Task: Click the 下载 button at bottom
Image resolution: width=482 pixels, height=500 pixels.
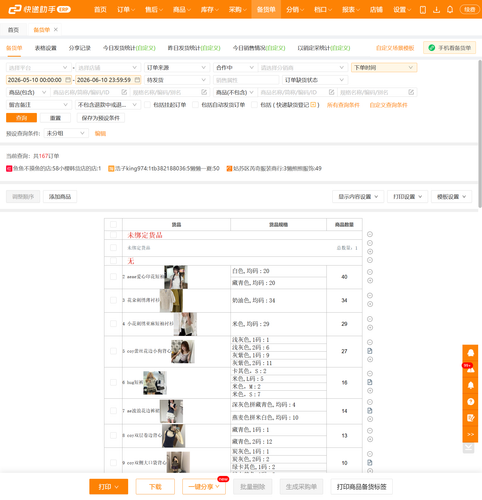Action: pos(155,487)
